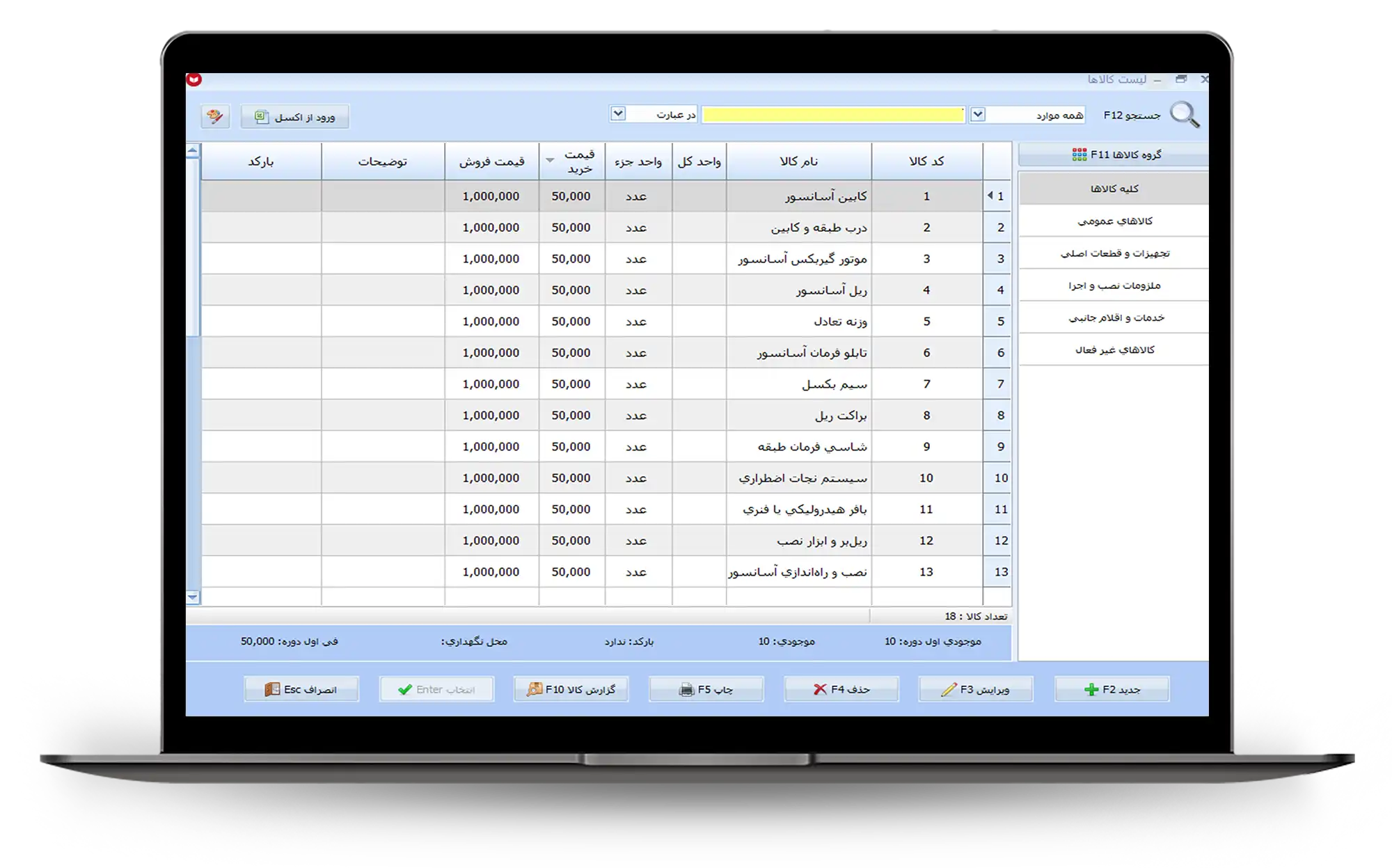Sort by the 'نام کالا' column header
The image size is (1392, 868).
point(798,161)
